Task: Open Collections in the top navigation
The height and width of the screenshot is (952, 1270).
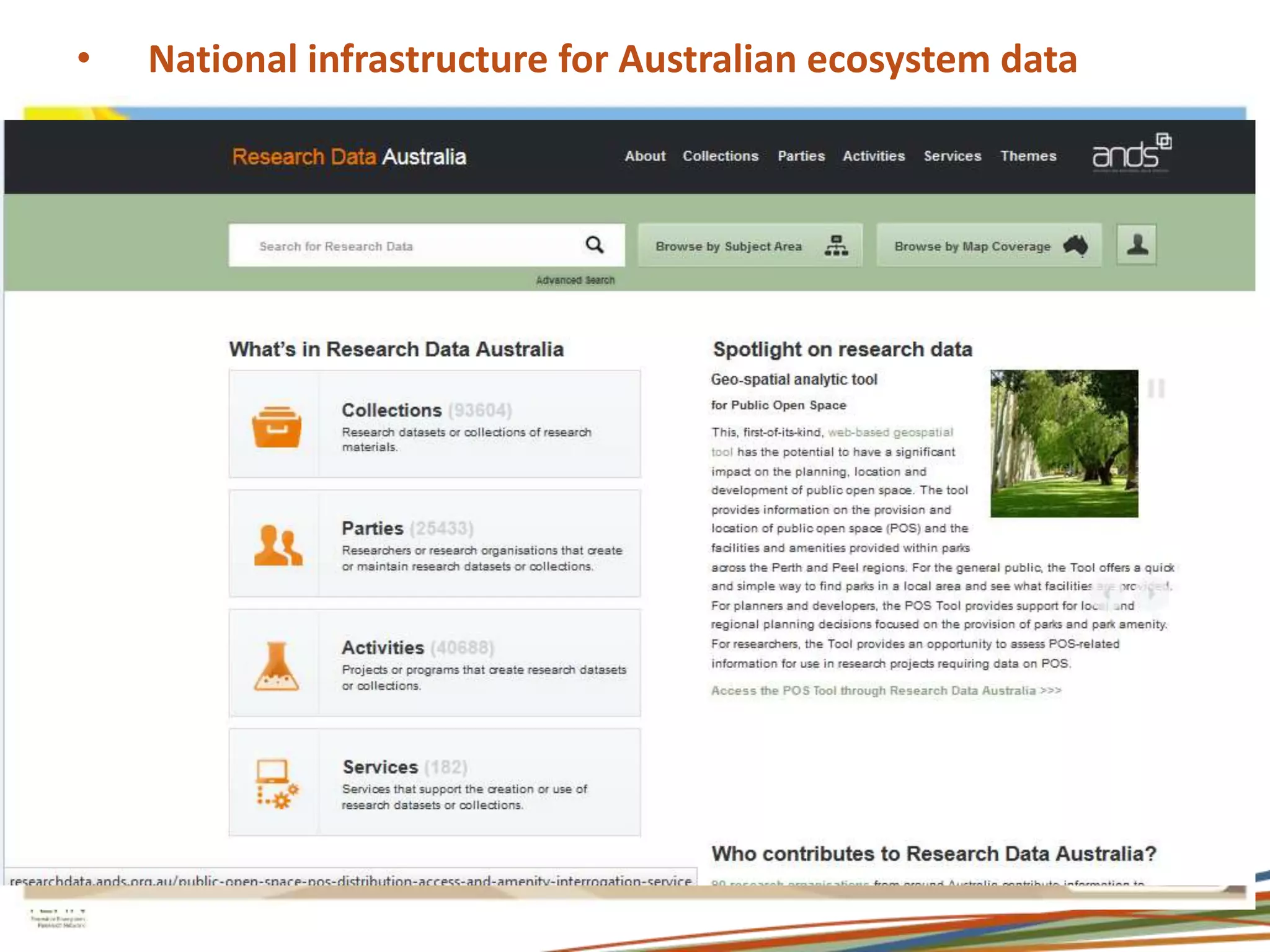Action: (721, 156)
